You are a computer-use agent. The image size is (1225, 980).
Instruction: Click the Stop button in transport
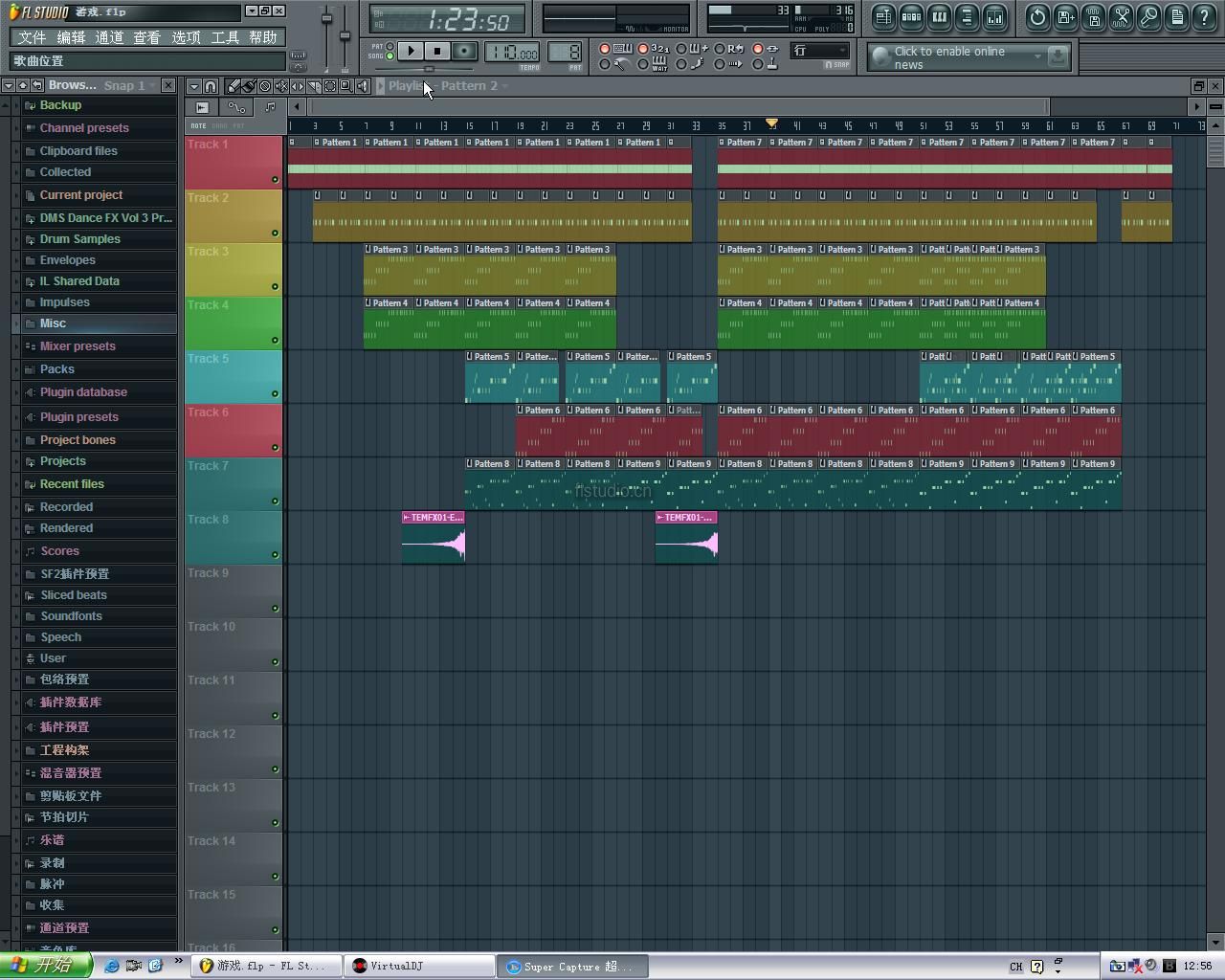[x=437, y=51]
